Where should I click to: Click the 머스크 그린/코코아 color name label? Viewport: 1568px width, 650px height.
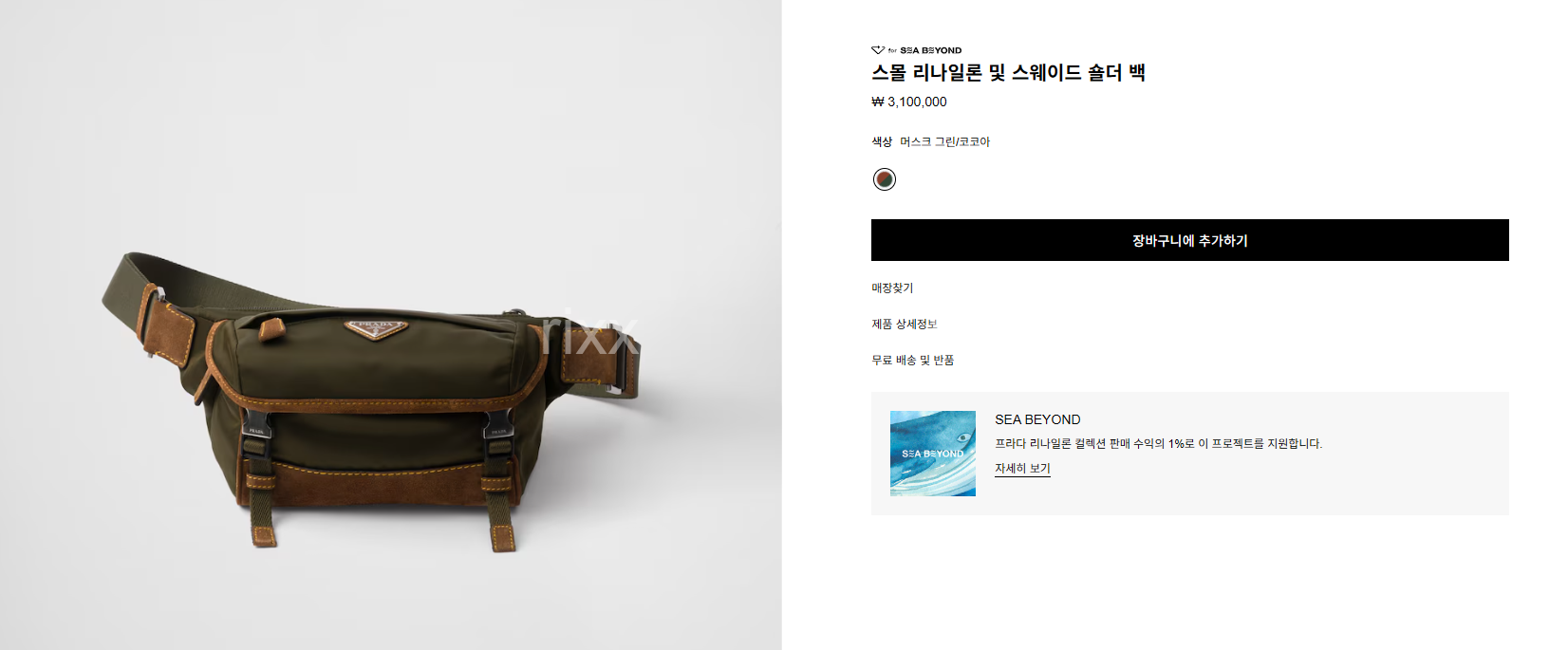[944, 141]
